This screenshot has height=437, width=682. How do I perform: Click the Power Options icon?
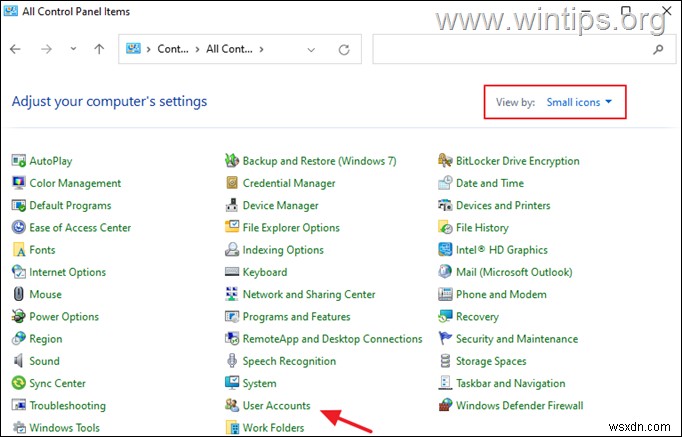[19, 317]
